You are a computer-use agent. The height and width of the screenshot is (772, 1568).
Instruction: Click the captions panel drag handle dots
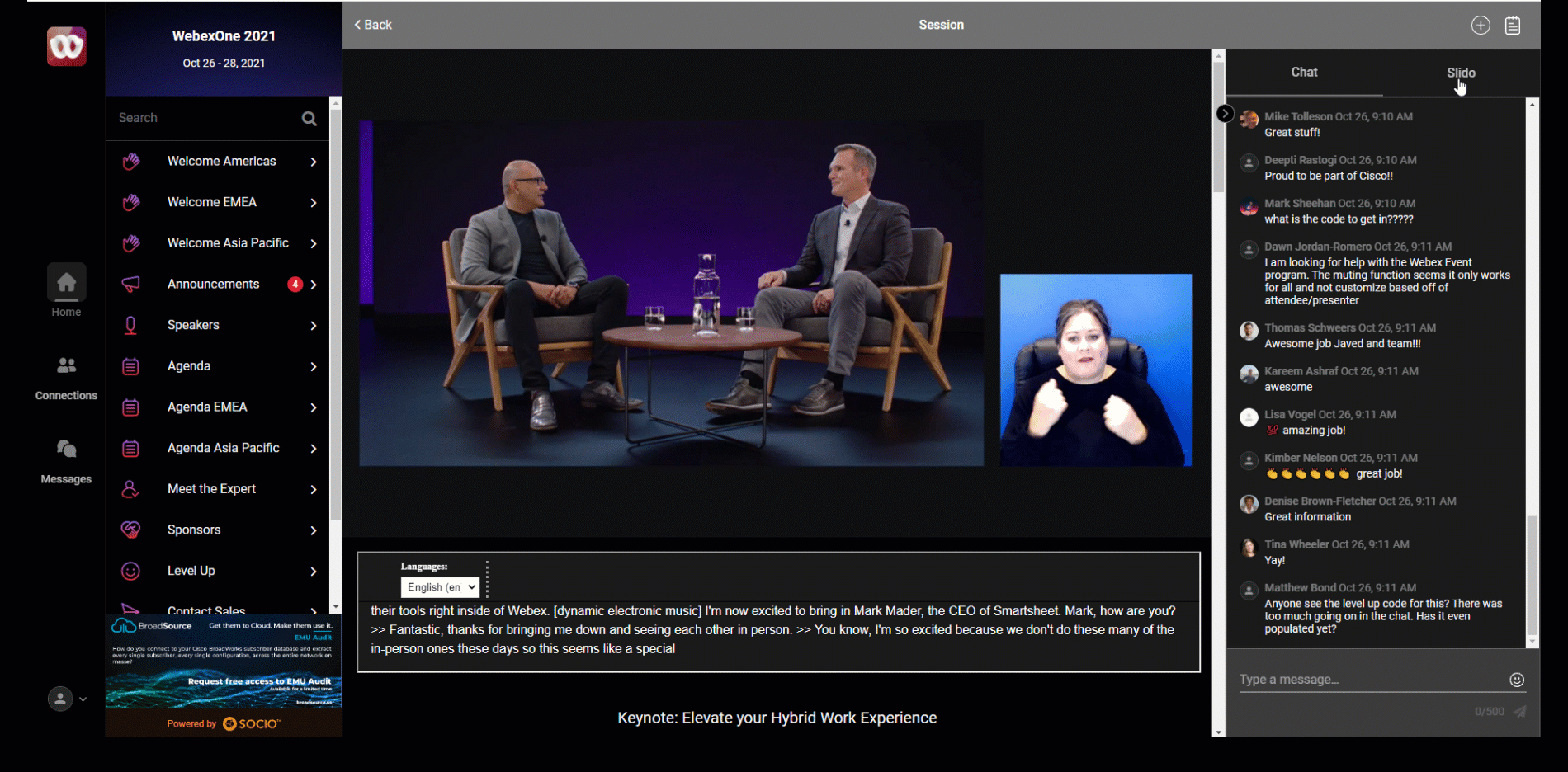coord(487,579)
